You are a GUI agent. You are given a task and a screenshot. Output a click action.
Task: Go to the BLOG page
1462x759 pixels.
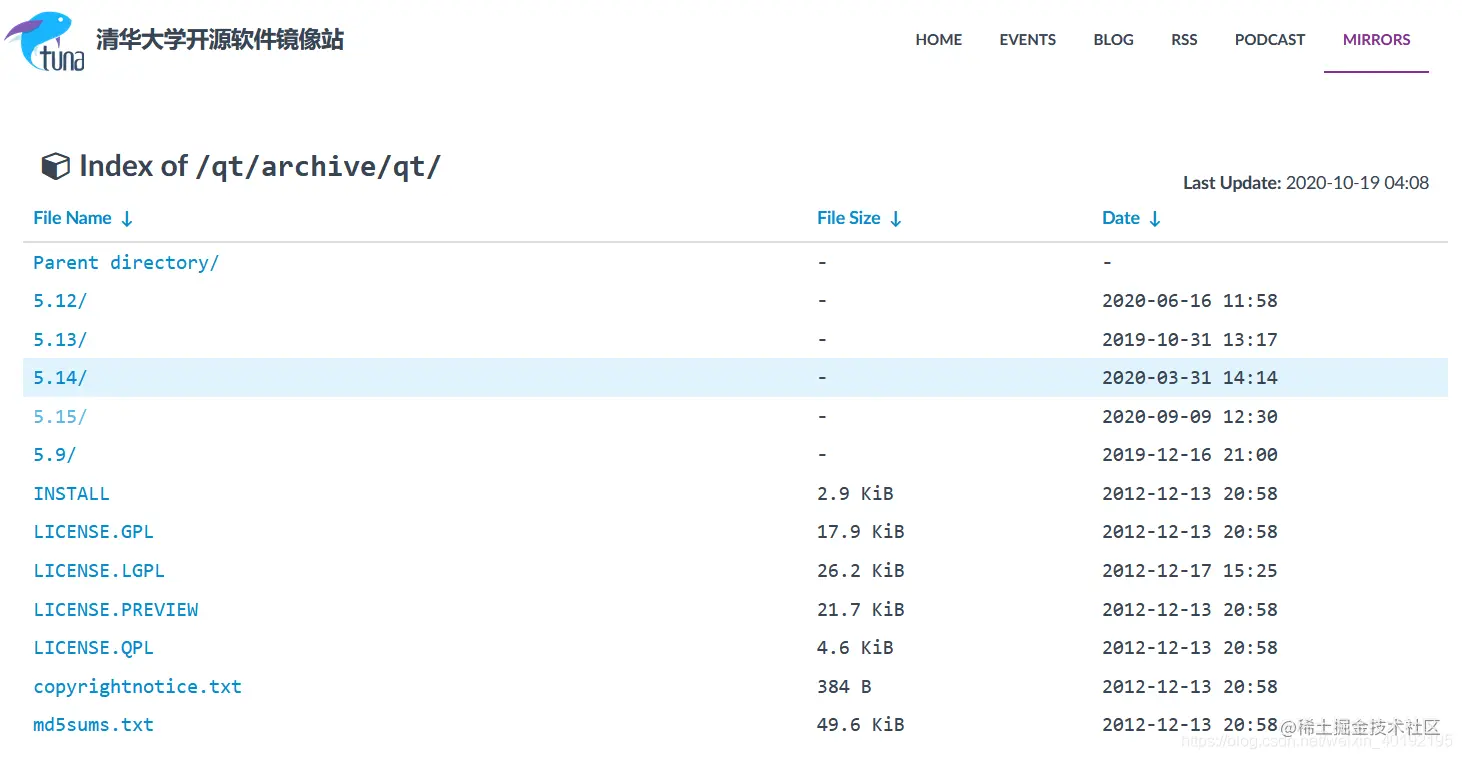click(1114, 40)
